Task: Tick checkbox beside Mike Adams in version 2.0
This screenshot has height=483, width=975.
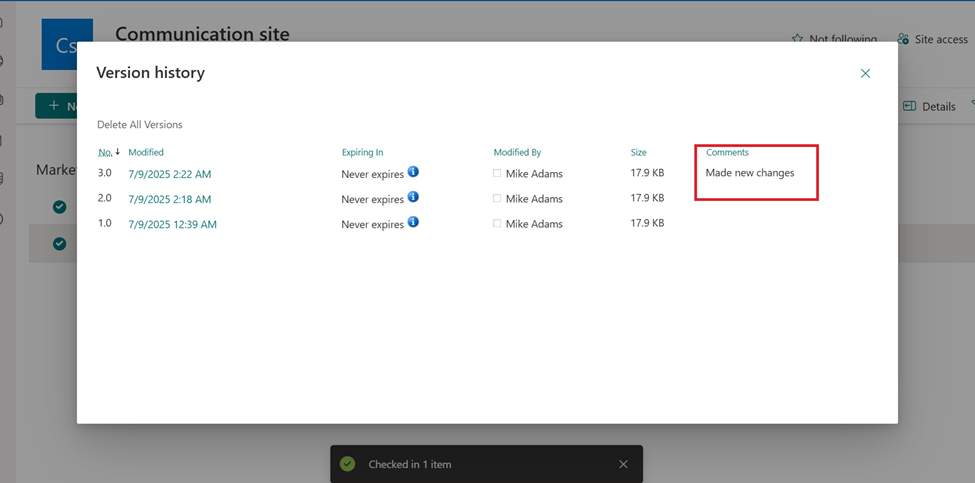Action: point(497,198)
